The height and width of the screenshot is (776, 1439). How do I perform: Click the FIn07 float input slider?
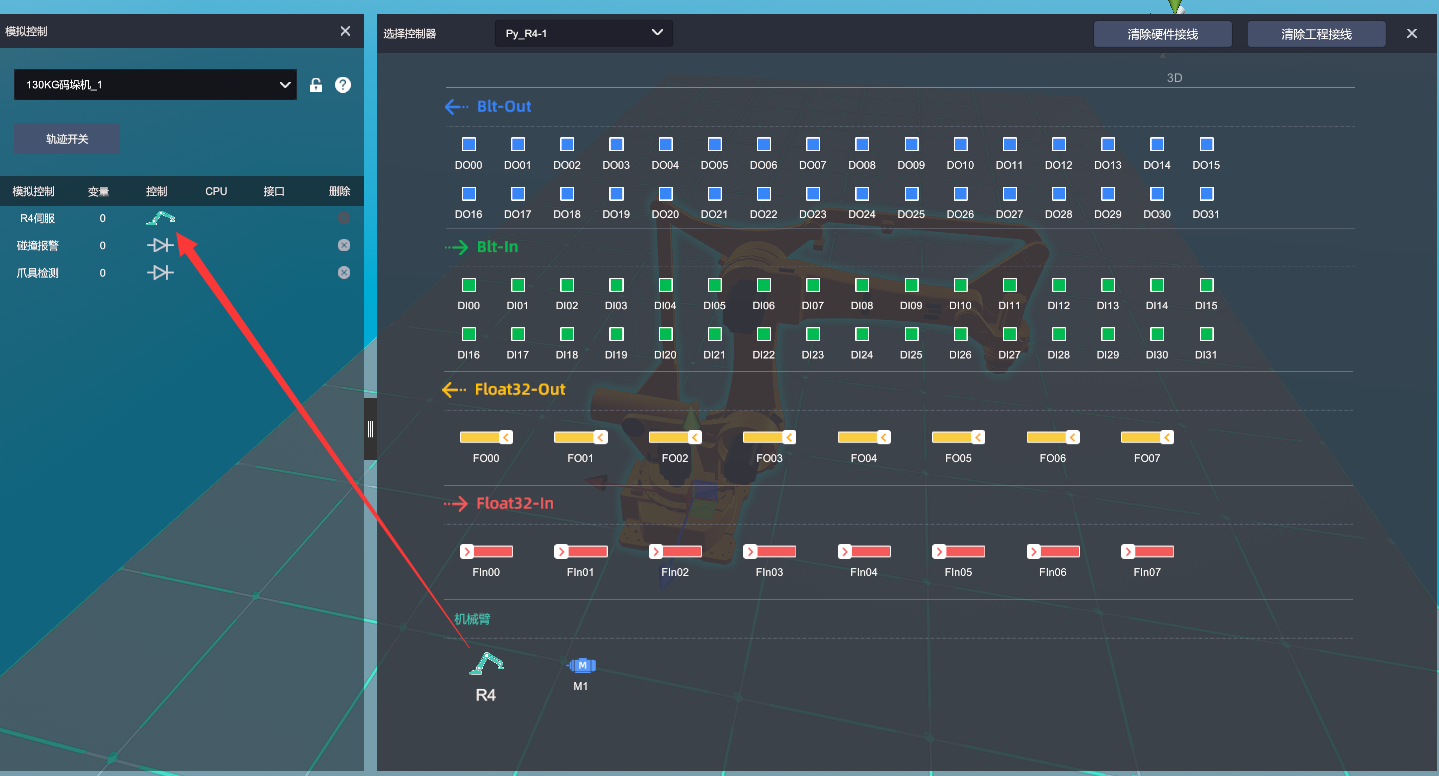[x=1147, y=551]
